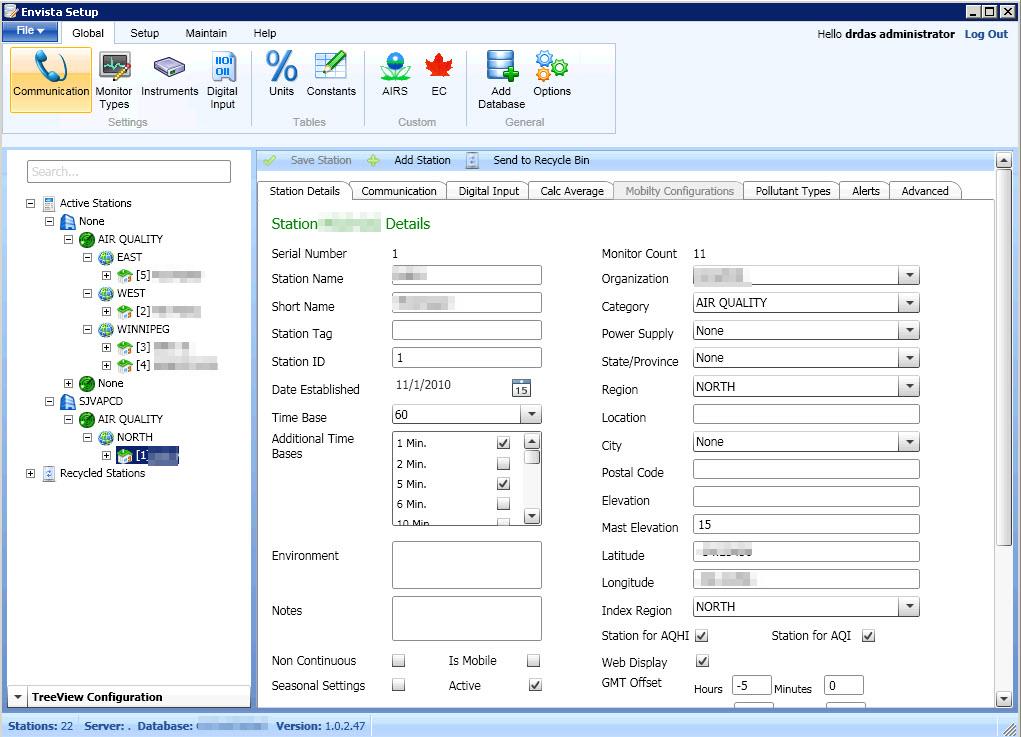Open the Units table icon

click(281, 75)
